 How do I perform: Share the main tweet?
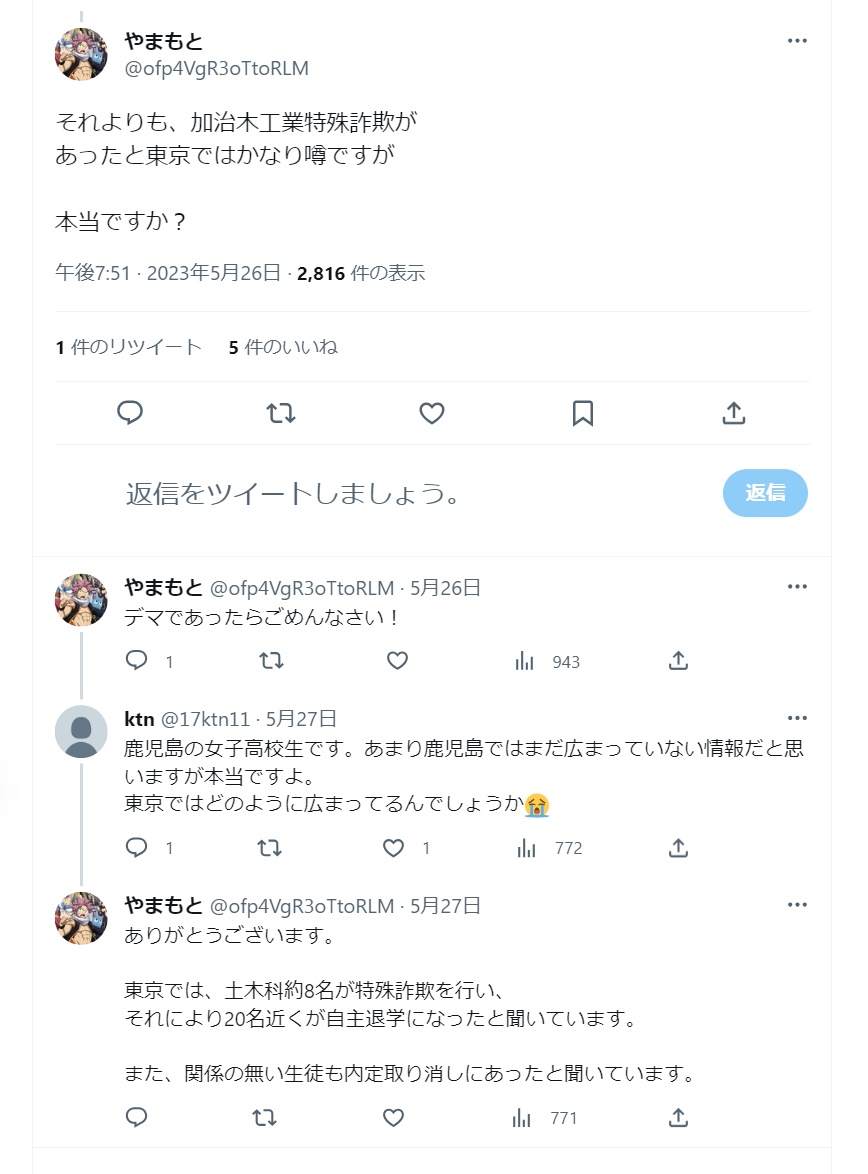point(733,413)
